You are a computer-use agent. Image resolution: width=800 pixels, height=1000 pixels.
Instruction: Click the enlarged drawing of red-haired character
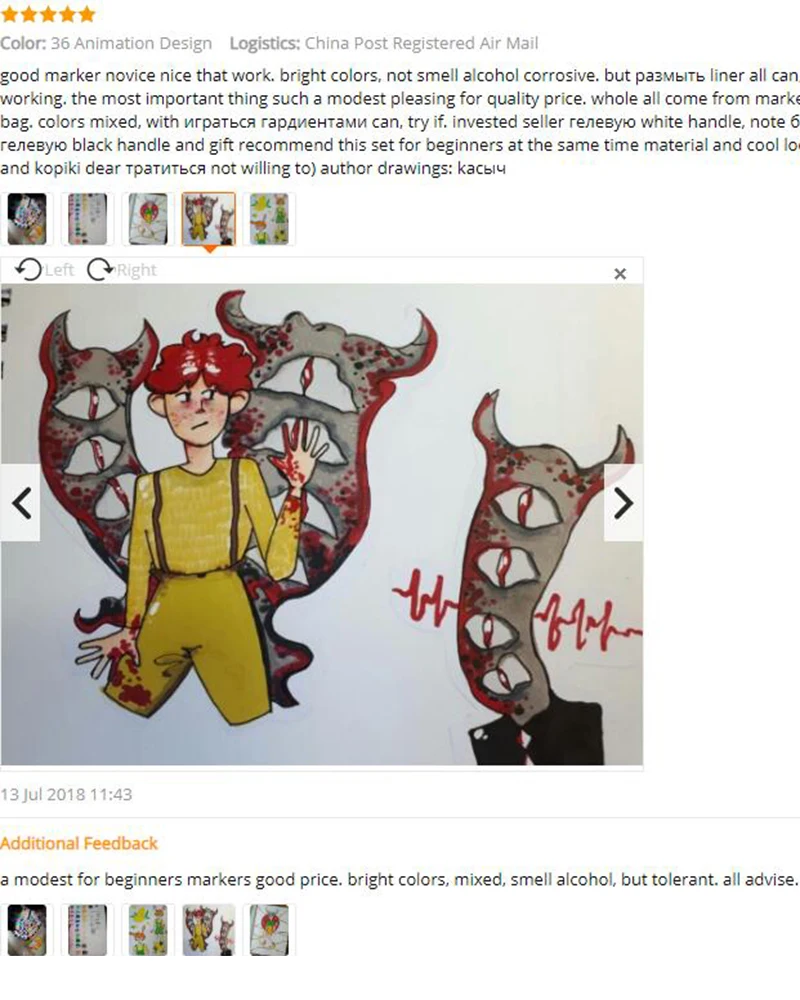322,524
